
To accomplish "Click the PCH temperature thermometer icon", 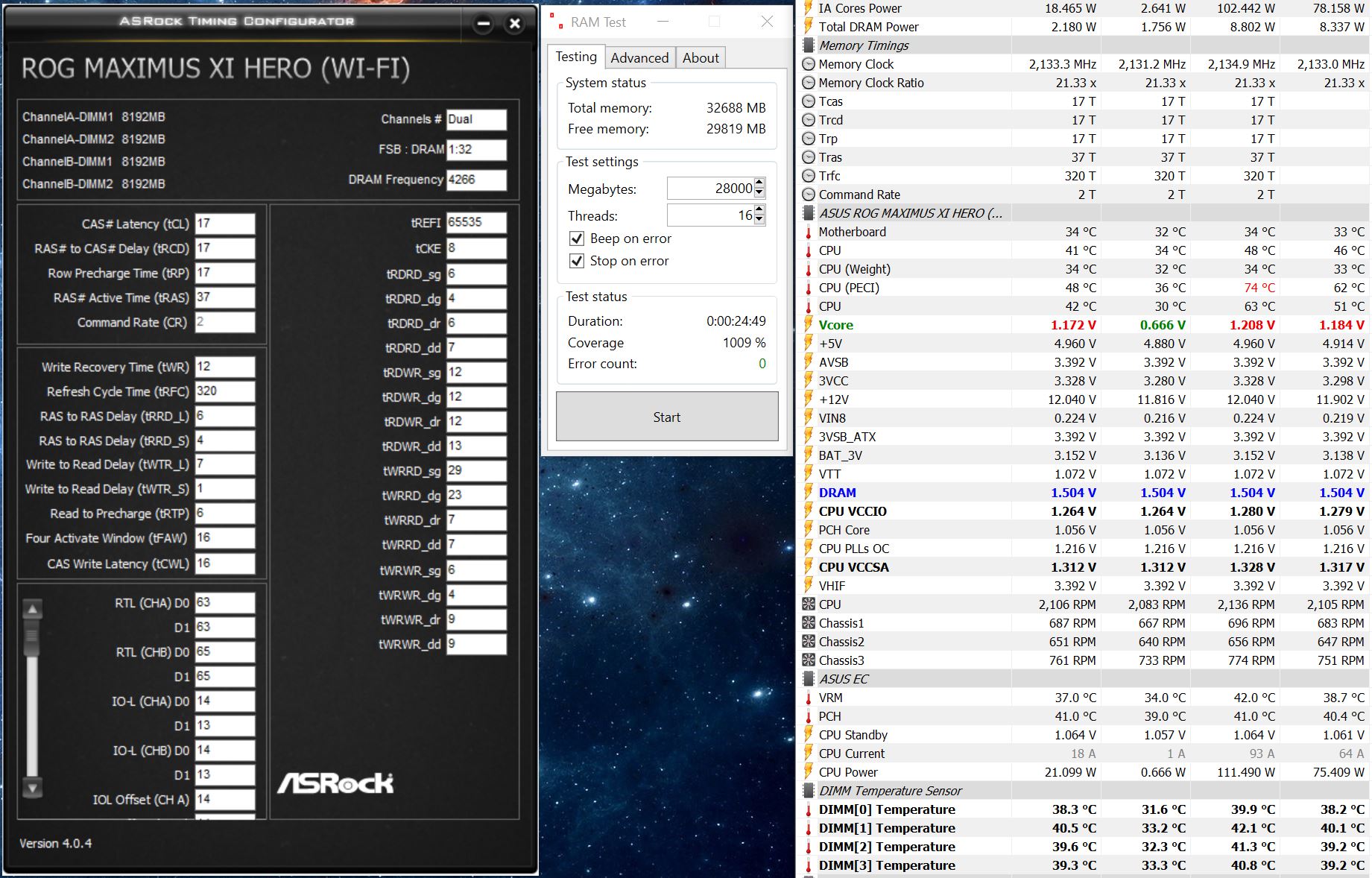I will (x=809, y=716).
